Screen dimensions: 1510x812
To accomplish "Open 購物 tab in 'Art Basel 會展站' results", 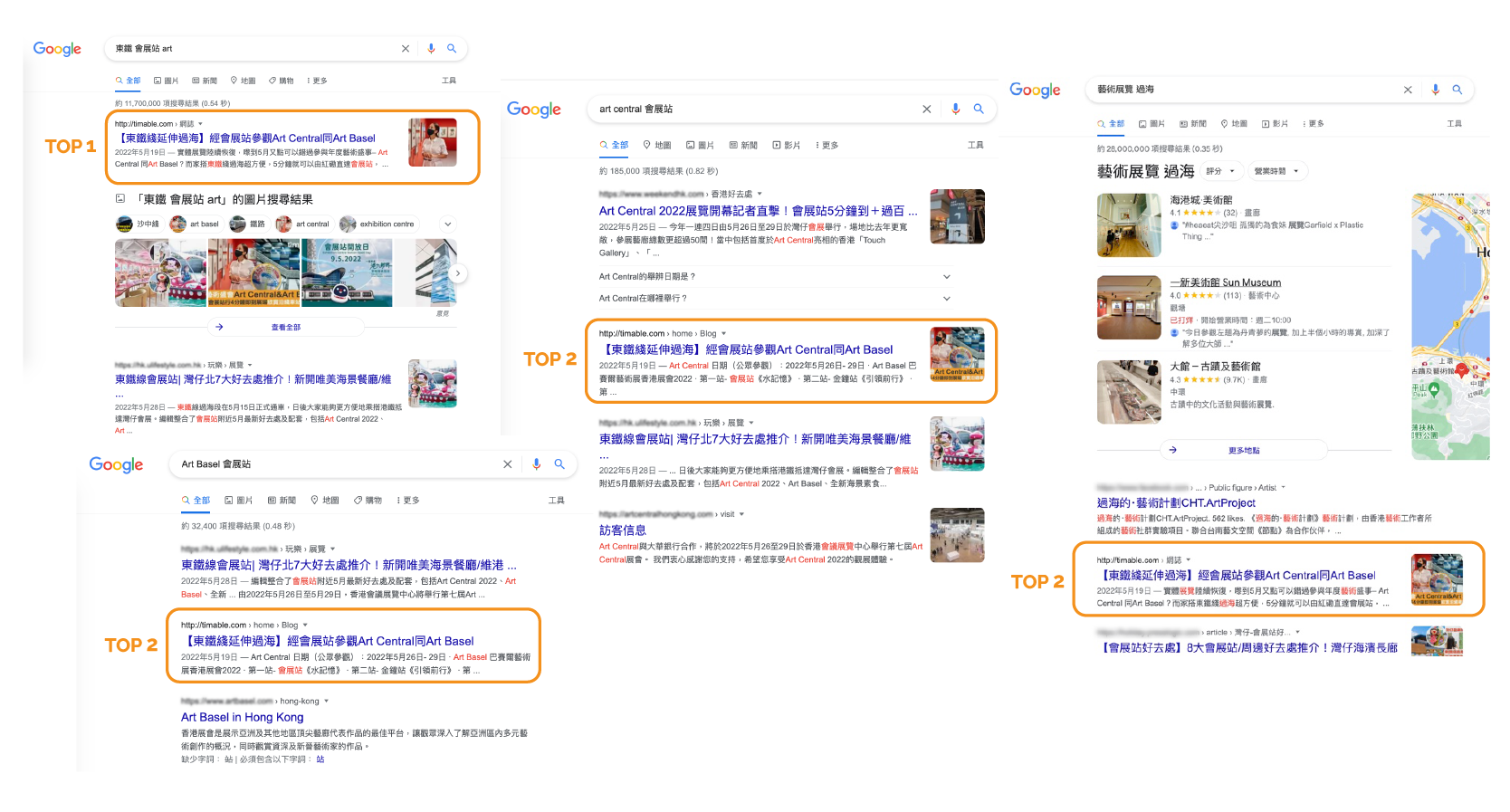I will pos(368,501).
